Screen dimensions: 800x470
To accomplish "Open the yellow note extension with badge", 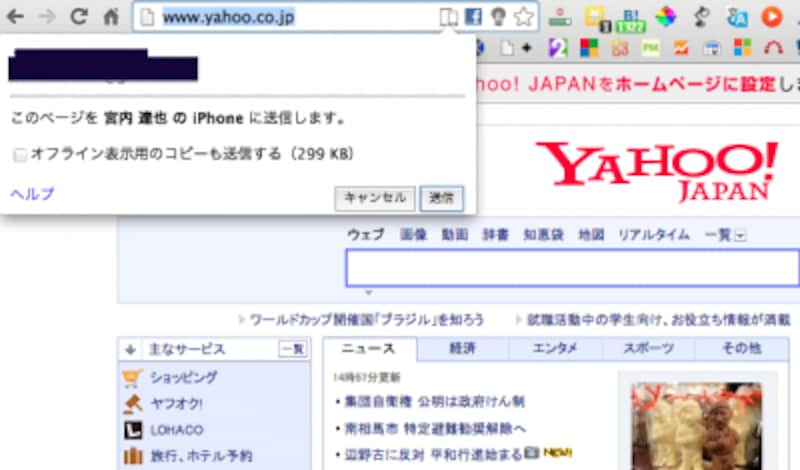I will [x=597, y=18].
